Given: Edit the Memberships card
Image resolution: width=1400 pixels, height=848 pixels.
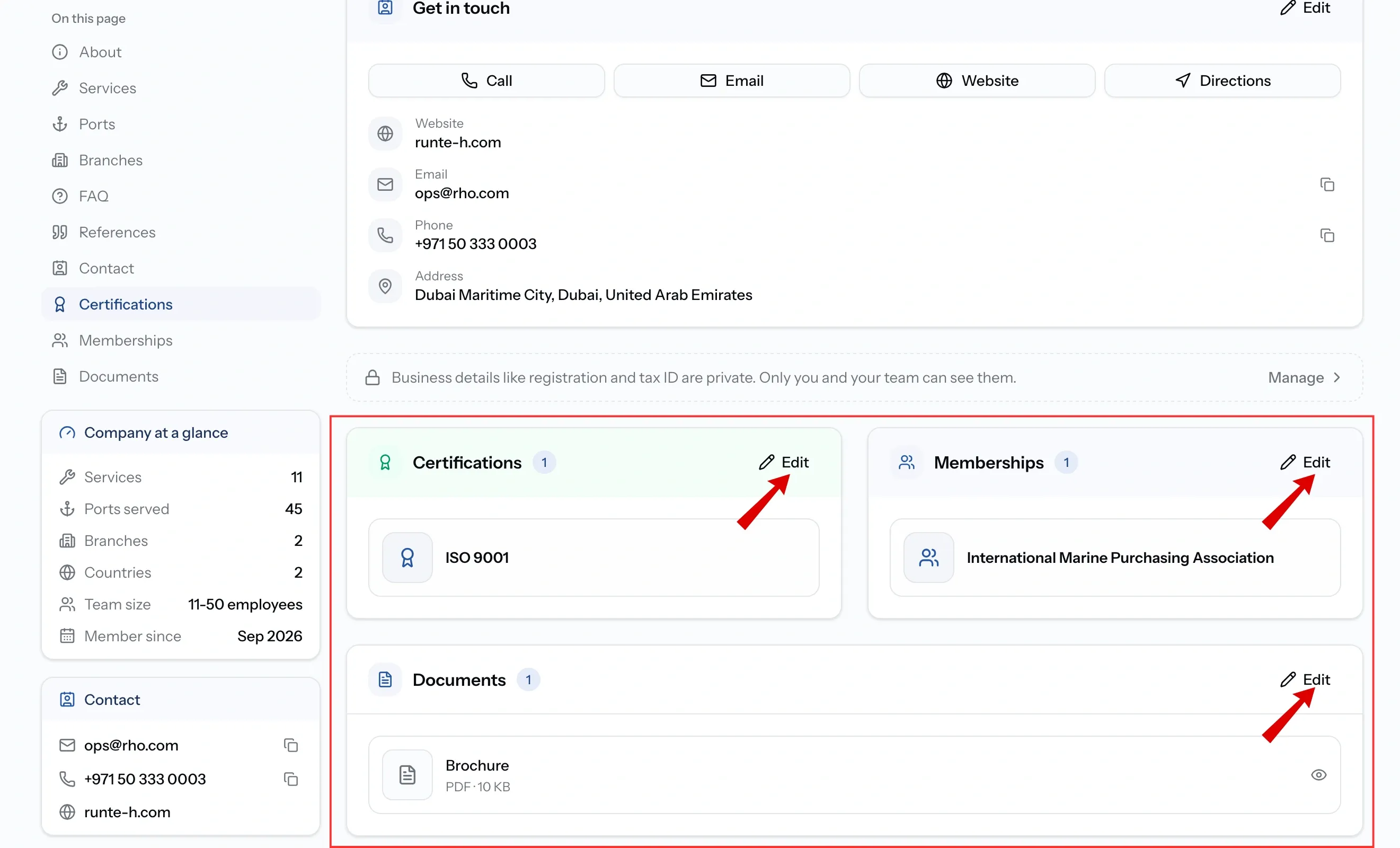Looking at the screenshot, I should 1305,462.
